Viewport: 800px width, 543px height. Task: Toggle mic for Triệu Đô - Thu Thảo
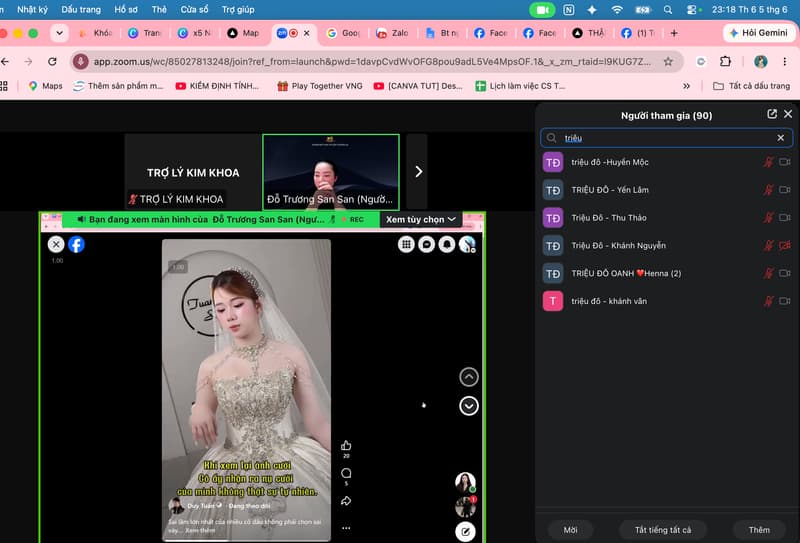(768, 218)
